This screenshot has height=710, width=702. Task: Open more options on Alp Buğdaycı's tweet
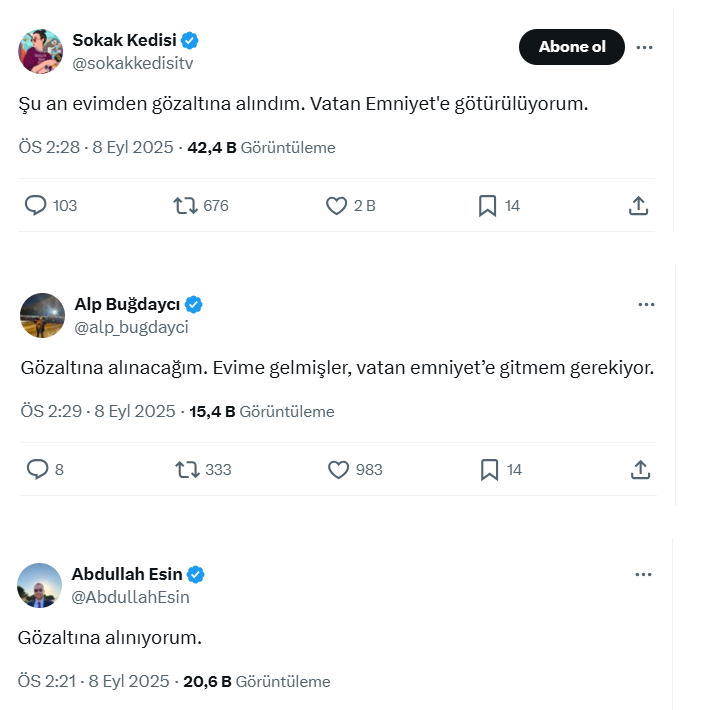pyautogui.click(x=646, y=304)
